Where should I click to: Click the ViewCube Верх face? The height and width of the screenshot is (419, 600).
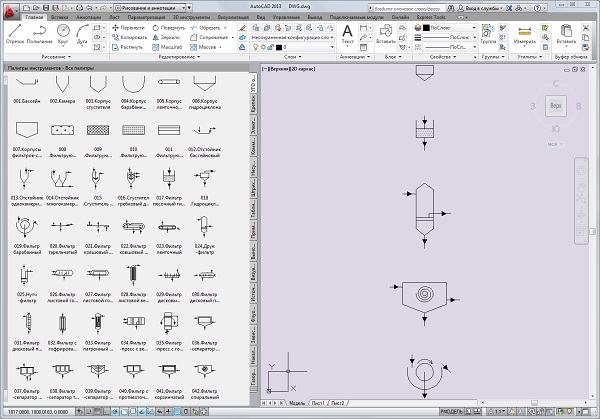tap(556, 105)
